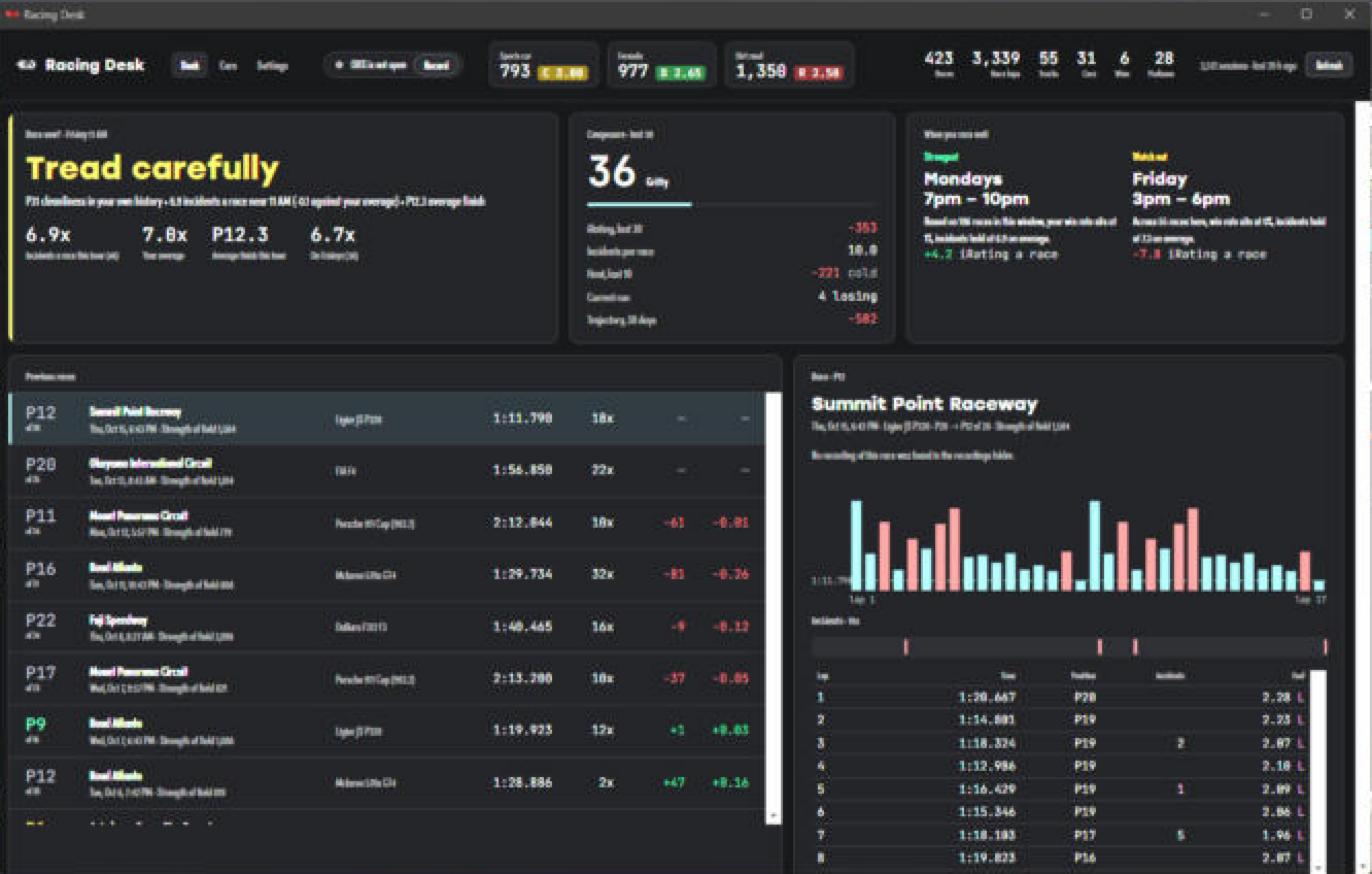Click lap 1 row time 1:20.667
Image resolution: width=1372 pixels, height=874 pixels.
pyautogui.click(x=987, y=698)
